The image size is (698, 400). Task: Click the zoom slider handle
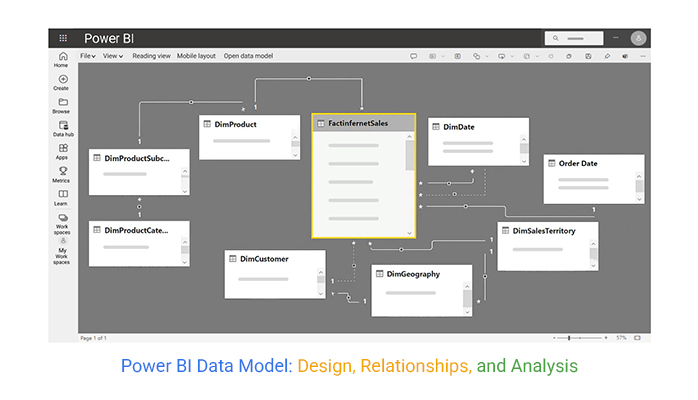click(x=569, y=338)
